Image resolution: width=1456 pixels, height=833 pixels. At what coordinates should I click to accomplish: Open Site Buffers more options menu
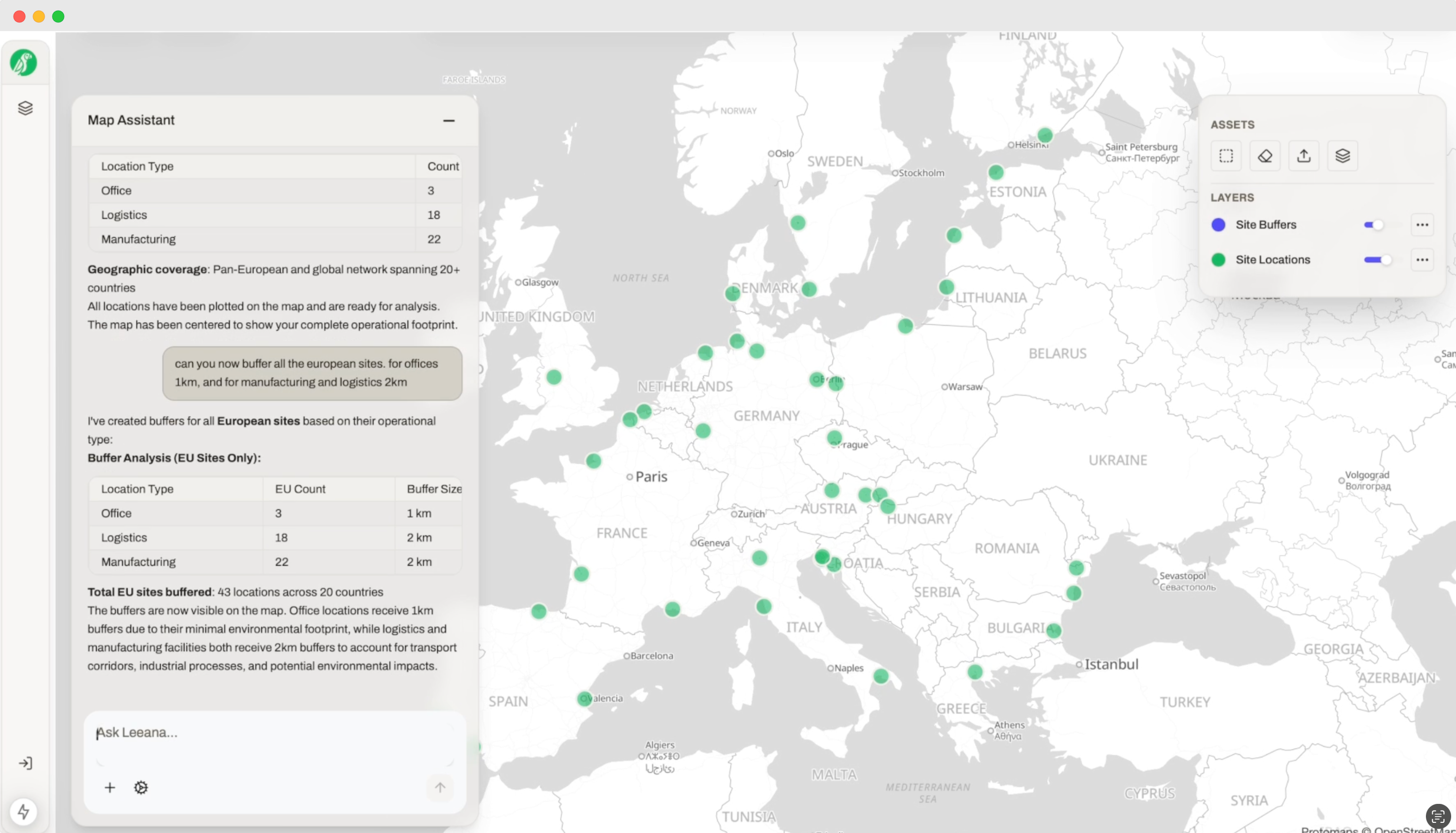[x=1422, y=225]
